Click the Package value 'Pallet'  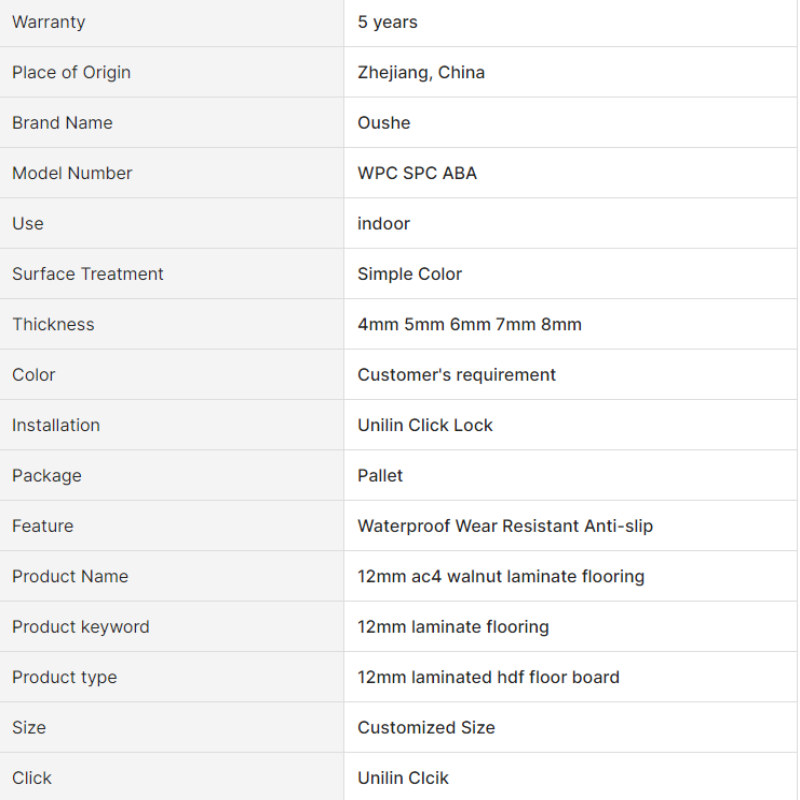click(380, 476)
